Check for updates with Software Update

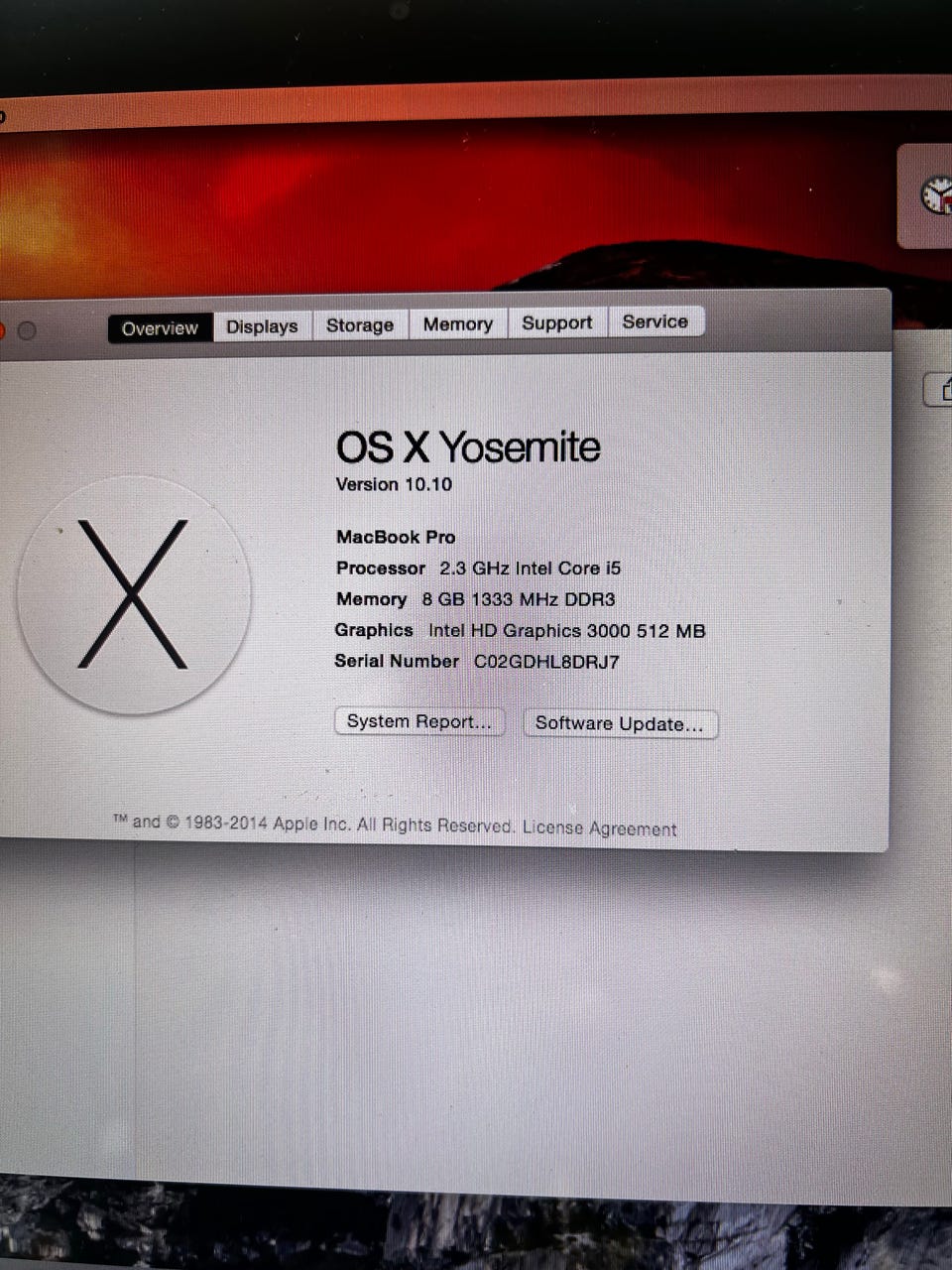point(620,723)
